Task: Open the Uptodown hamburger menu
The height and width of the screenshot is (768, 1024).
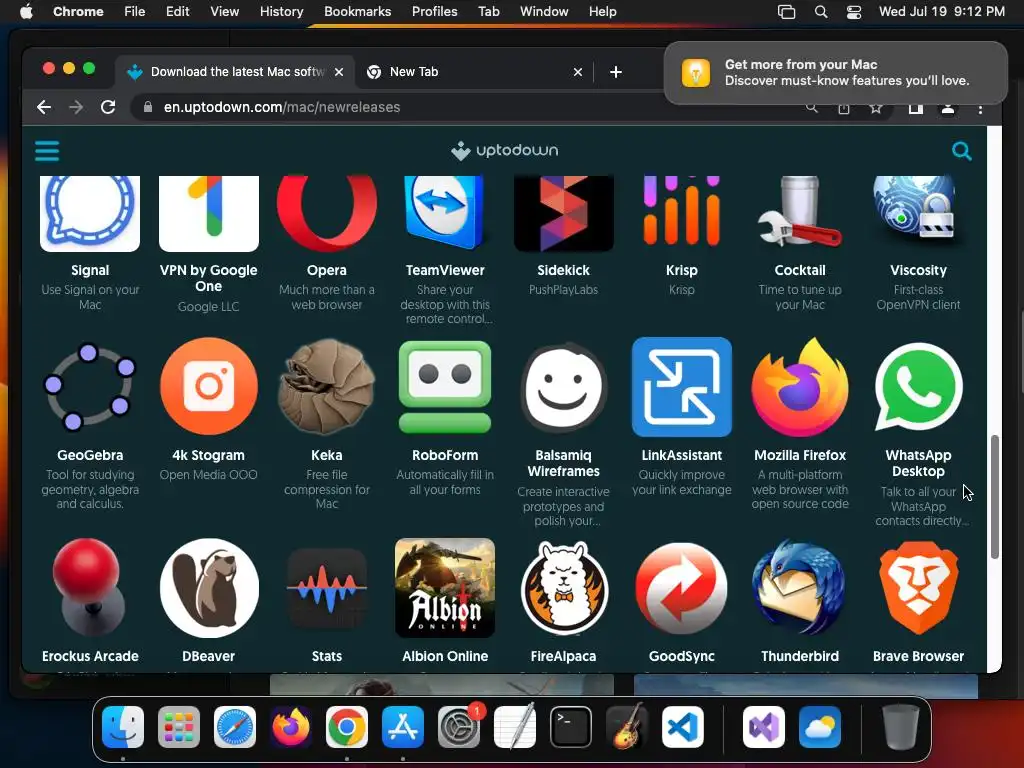Action: pyautogui.click(x=47, y=151)
